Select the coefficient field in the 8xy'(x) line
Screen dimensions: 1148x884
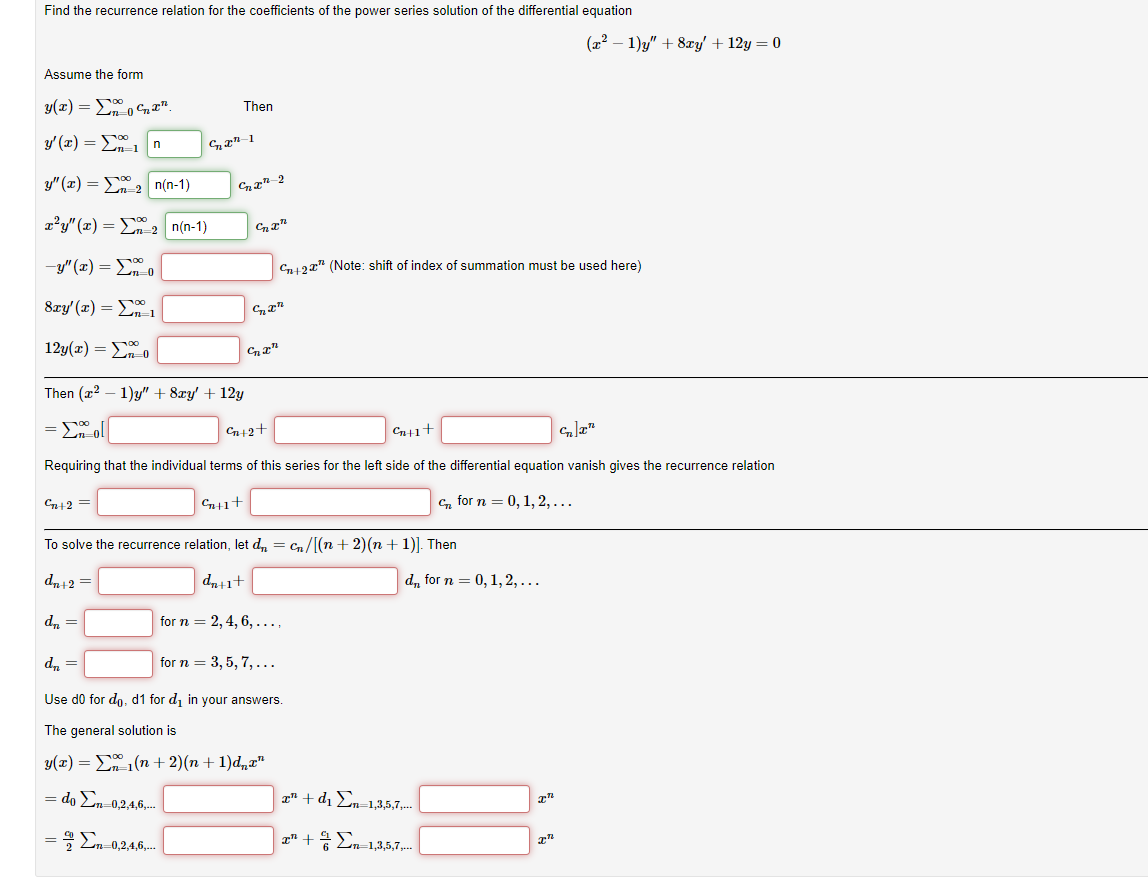[x=201, y=308]
